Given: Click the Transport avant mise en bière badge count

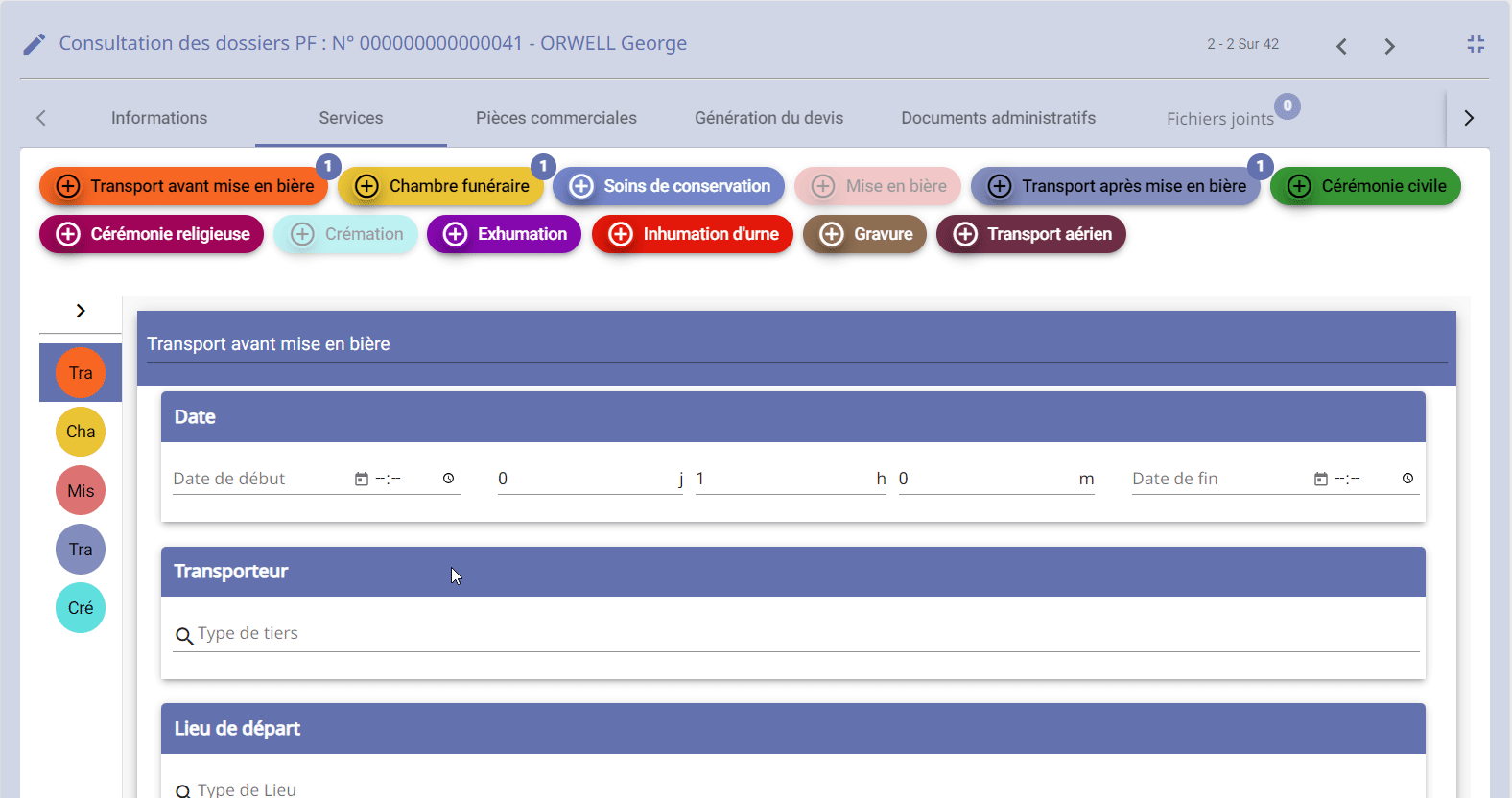Looking at the screenshot, I should tap(328, 167).
